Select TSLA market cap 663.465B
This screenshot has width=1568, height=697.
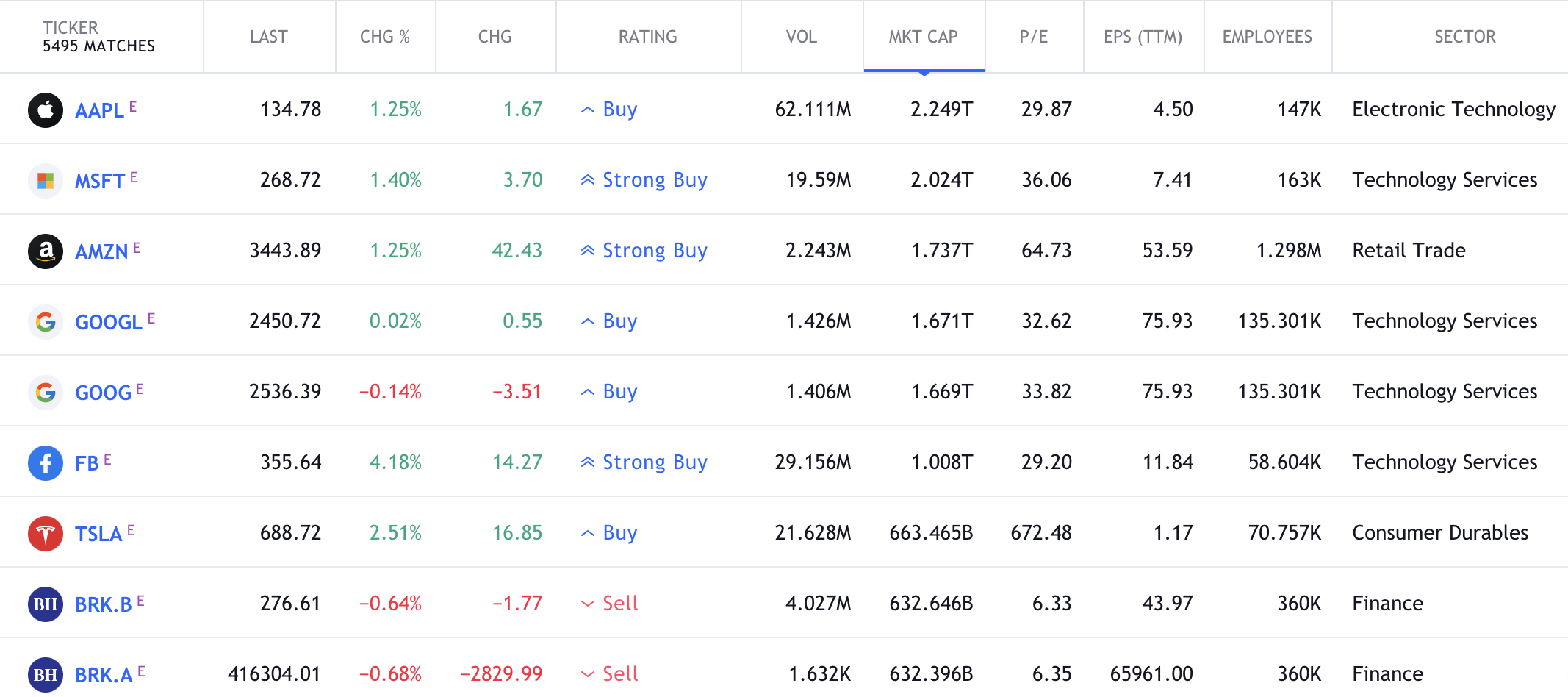tap(931, 533)
